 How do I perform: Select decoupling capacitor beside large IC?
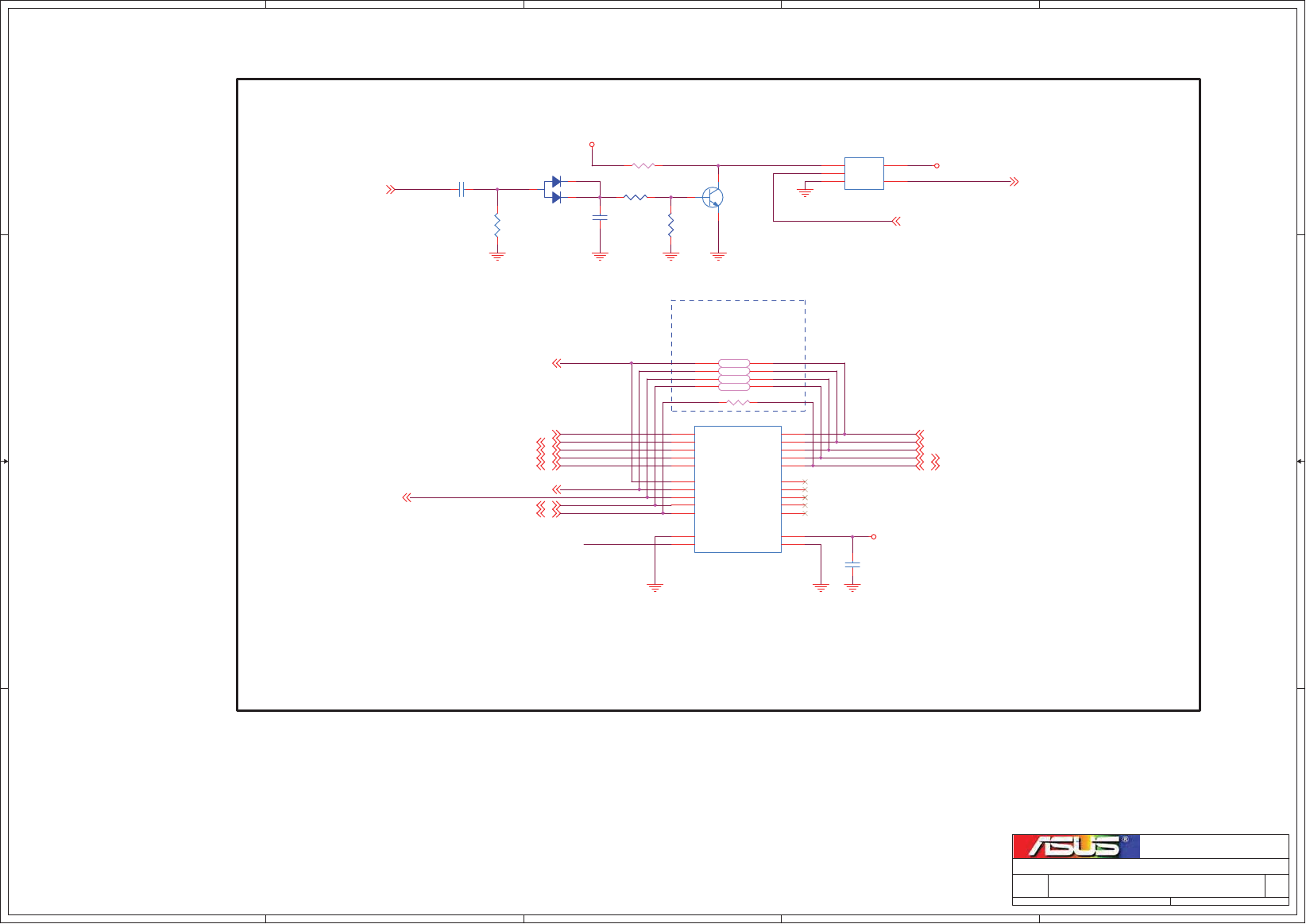click(852, 564)
